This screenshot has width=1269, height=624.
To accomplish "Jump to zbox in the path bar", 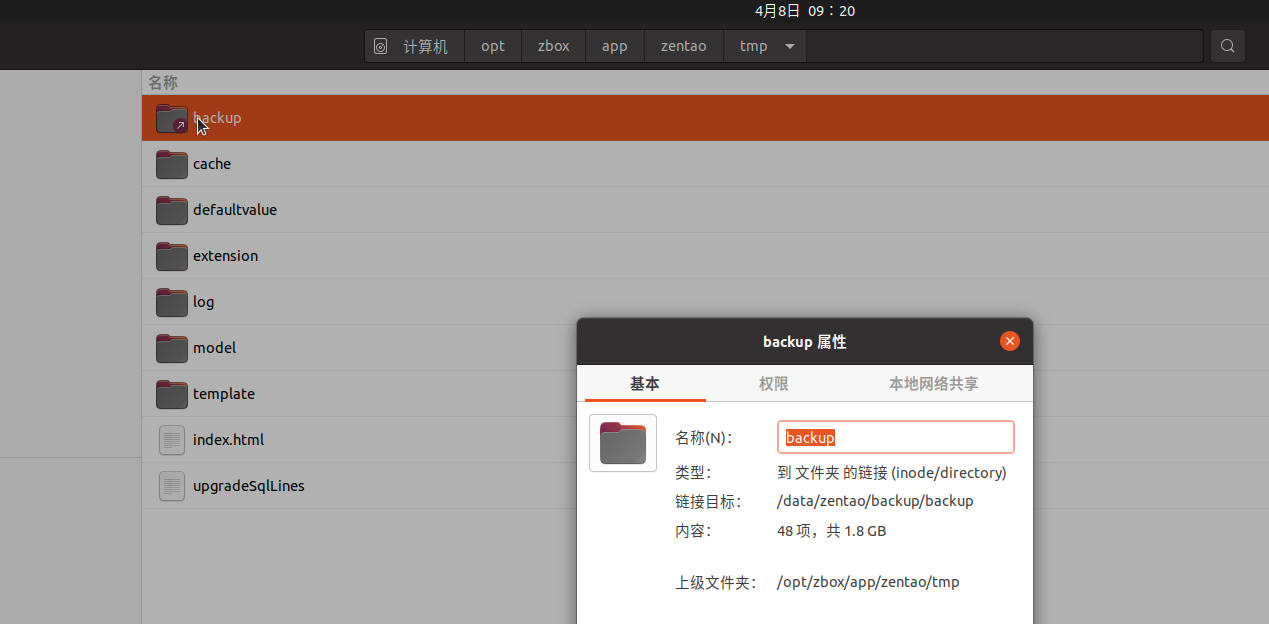I will pos(553,46).
